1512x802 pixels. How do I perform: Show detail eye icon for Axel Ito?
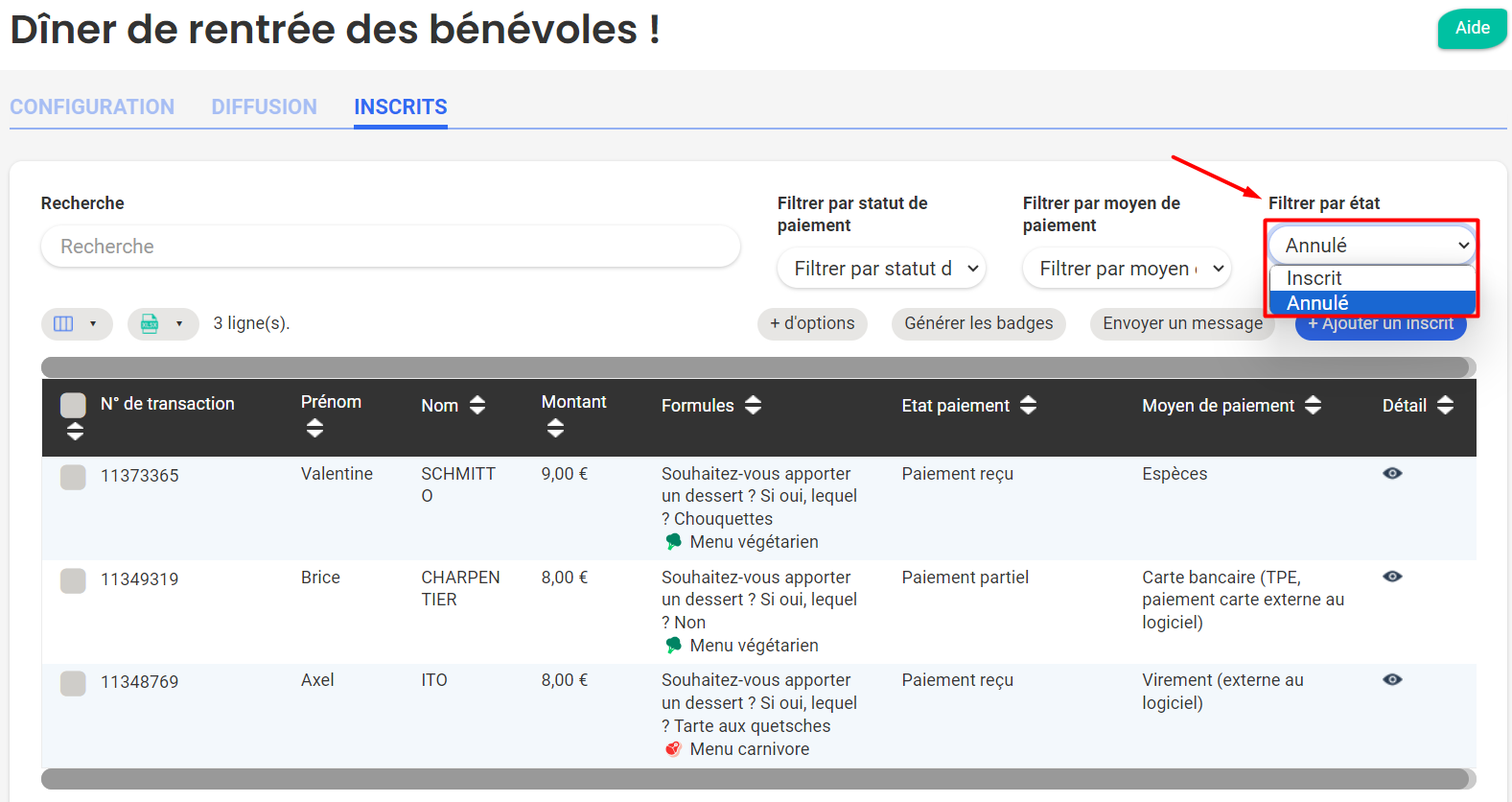(x=1392, y=679)
